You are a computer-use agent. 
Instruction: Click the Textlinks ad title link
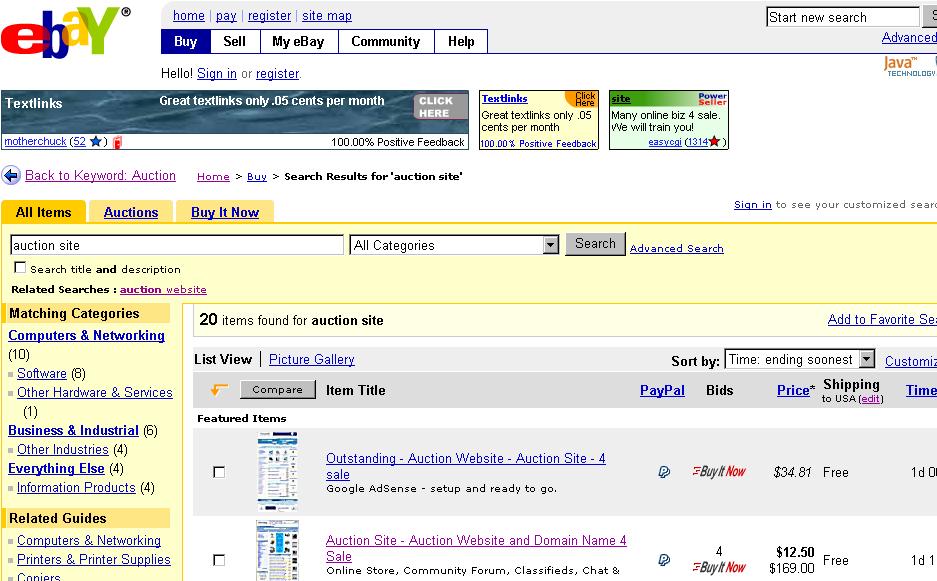505,99
